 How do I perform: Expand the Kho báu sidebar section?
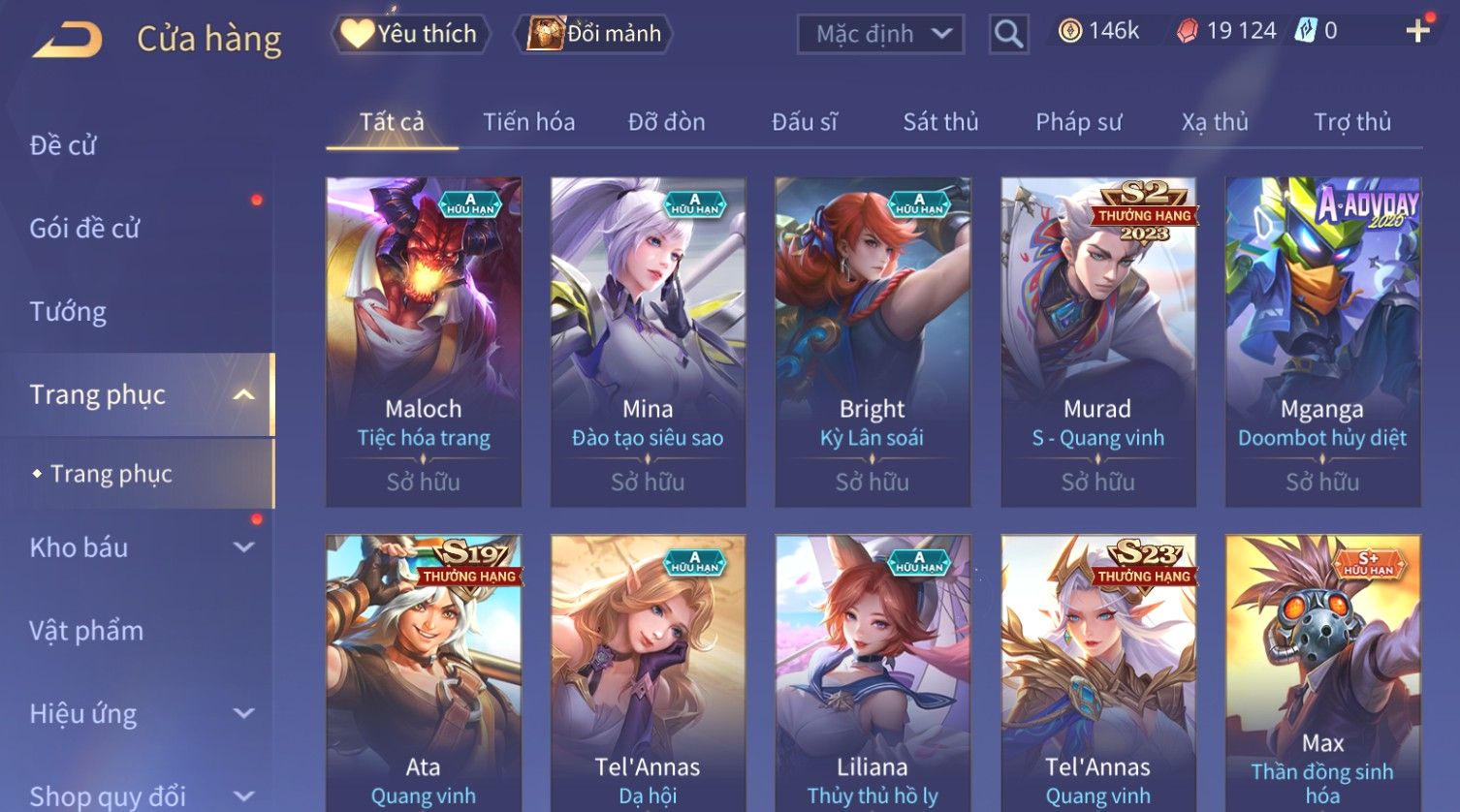pyautogui.click(x=244, y=547)
